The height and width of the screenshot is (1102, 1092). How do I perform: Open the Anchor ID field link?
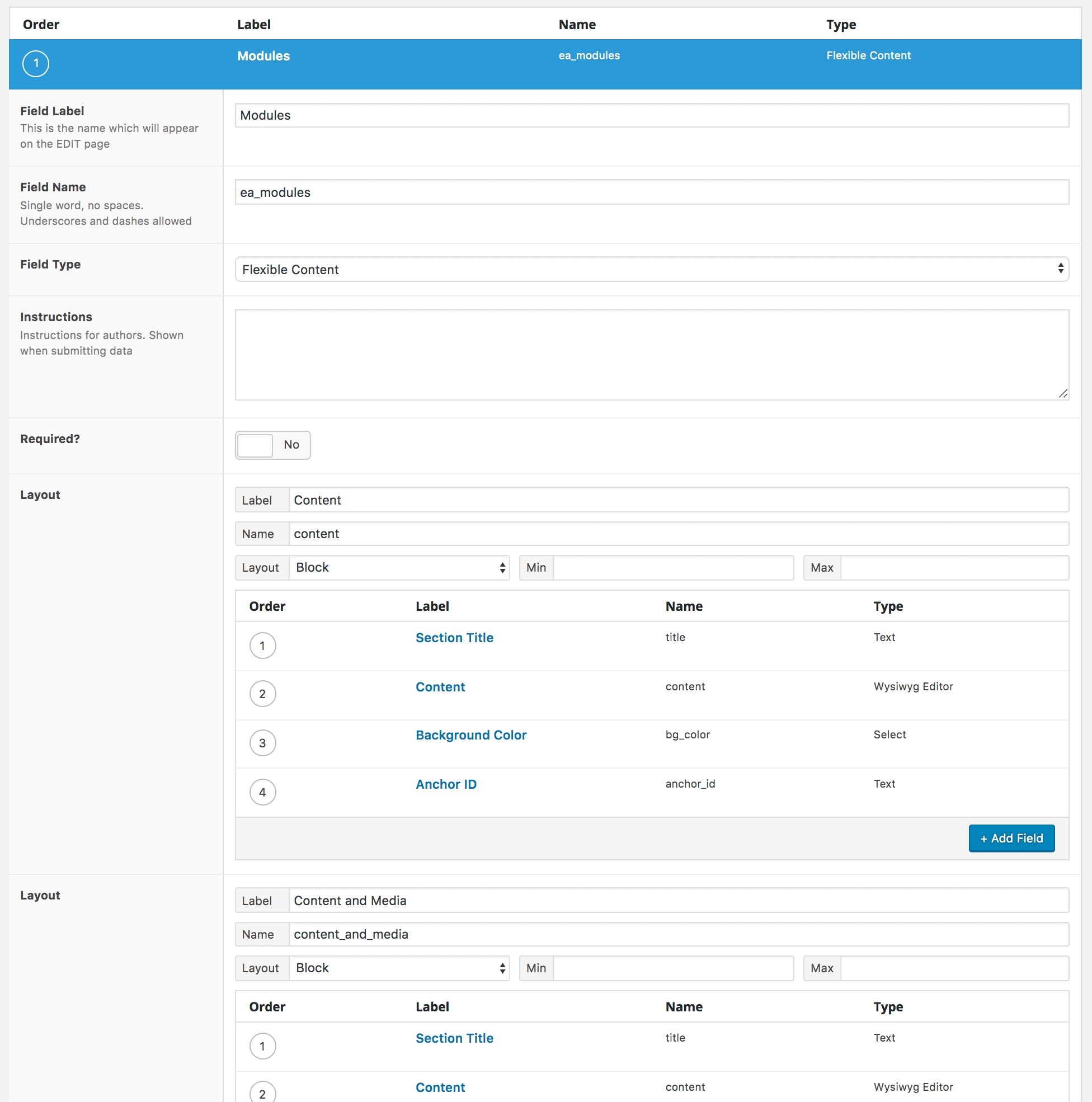[x=446, y=784]
